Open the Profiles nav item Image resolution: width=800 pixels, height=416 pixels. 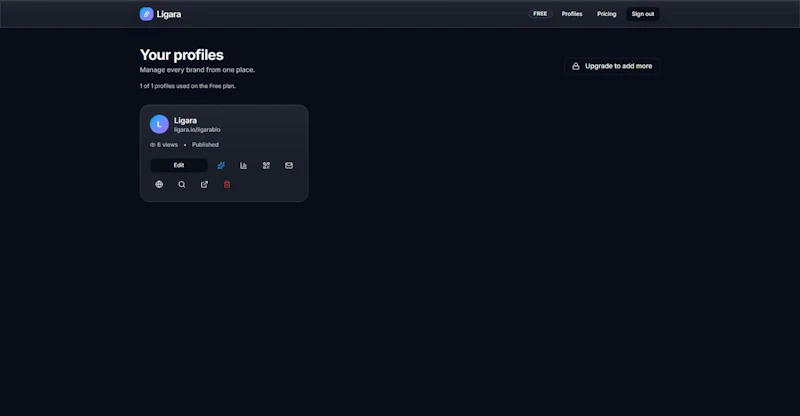point(572,14)
